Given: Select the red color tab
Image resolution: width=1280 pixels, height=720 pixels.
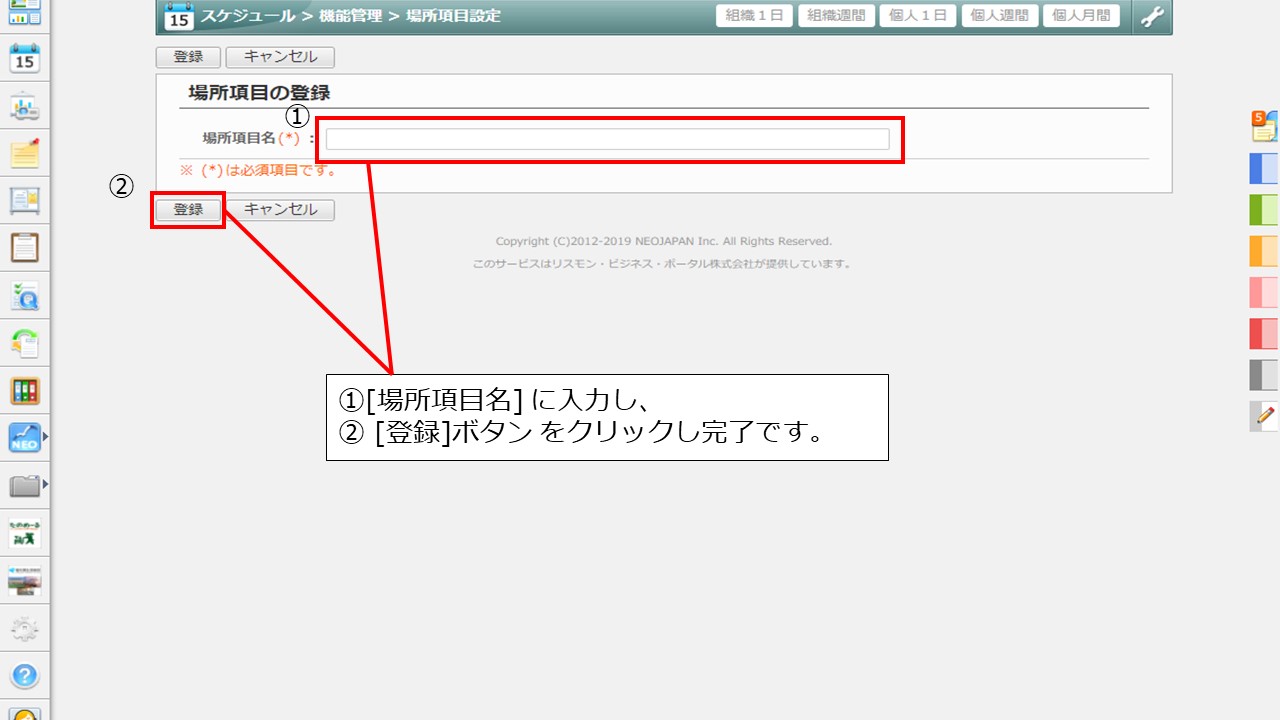Looking at the screenshot, I should coord(1264,333).
